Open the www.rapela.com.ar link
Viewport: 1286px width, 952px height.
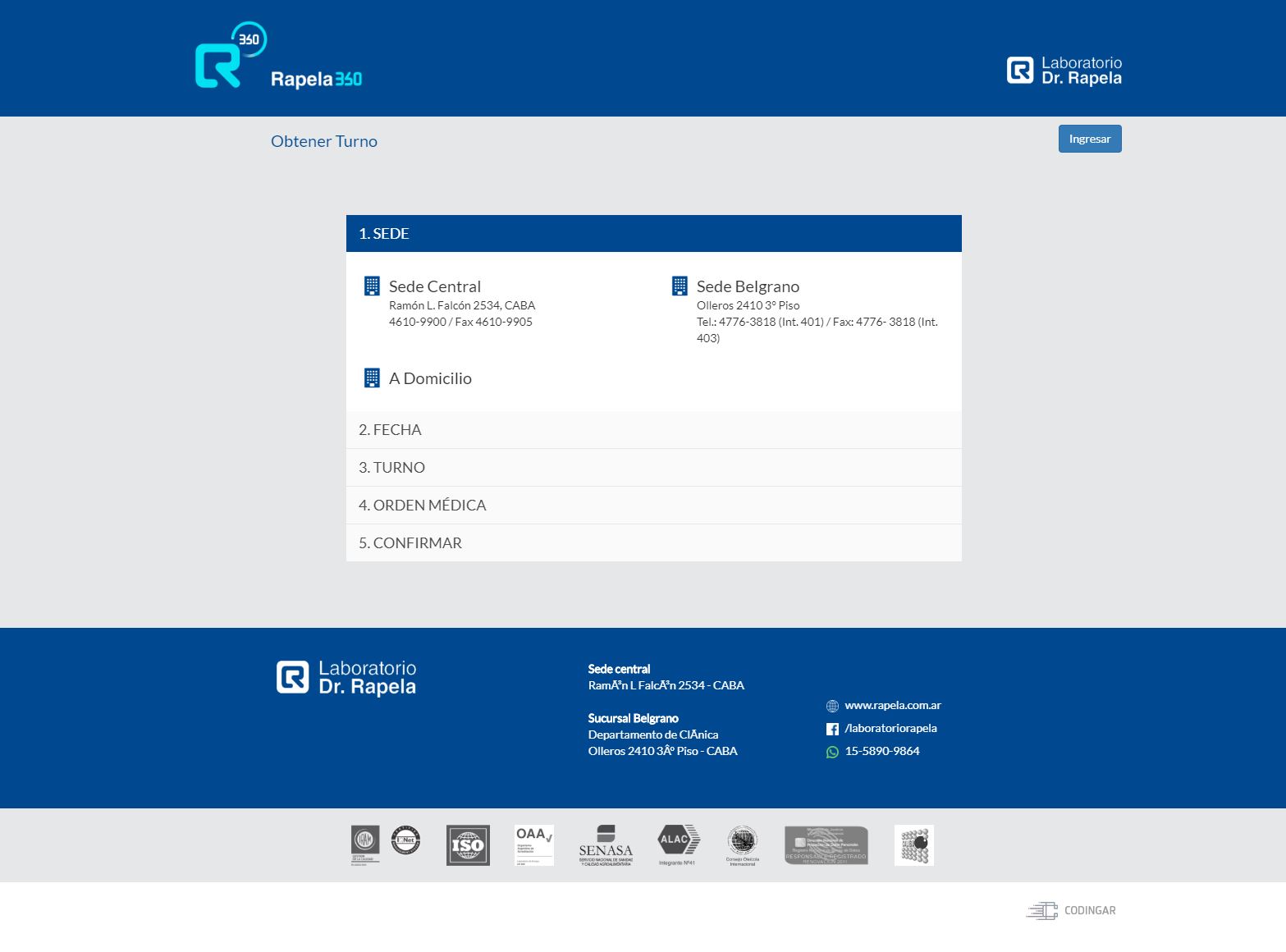(893, 705)
